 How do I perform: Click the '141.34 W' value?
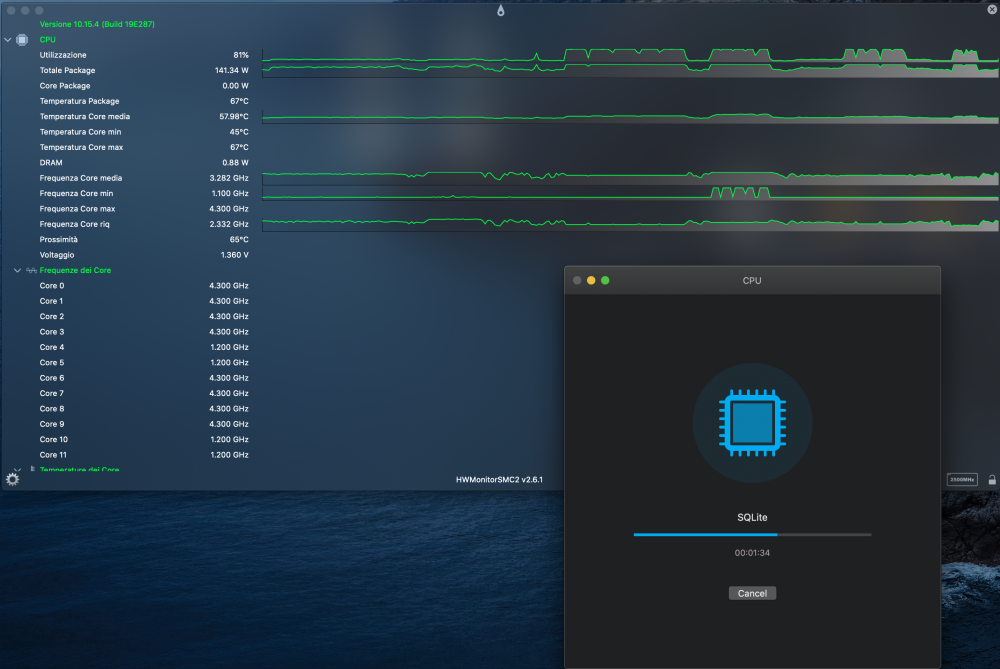(x=232, y=70)
